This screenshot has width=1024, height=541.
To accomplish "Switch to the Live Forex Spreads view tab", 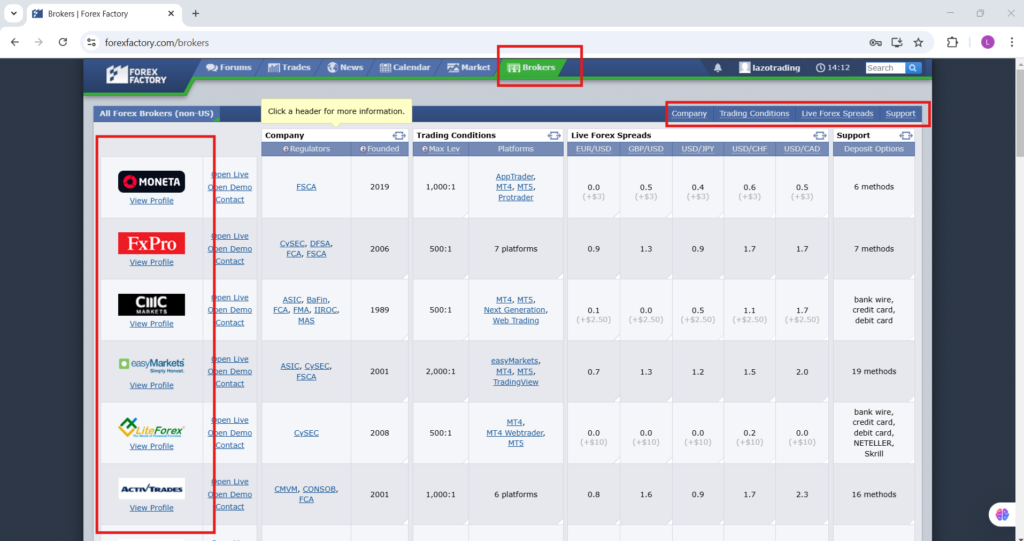I will pyautogui.click(x=837, y=114).
